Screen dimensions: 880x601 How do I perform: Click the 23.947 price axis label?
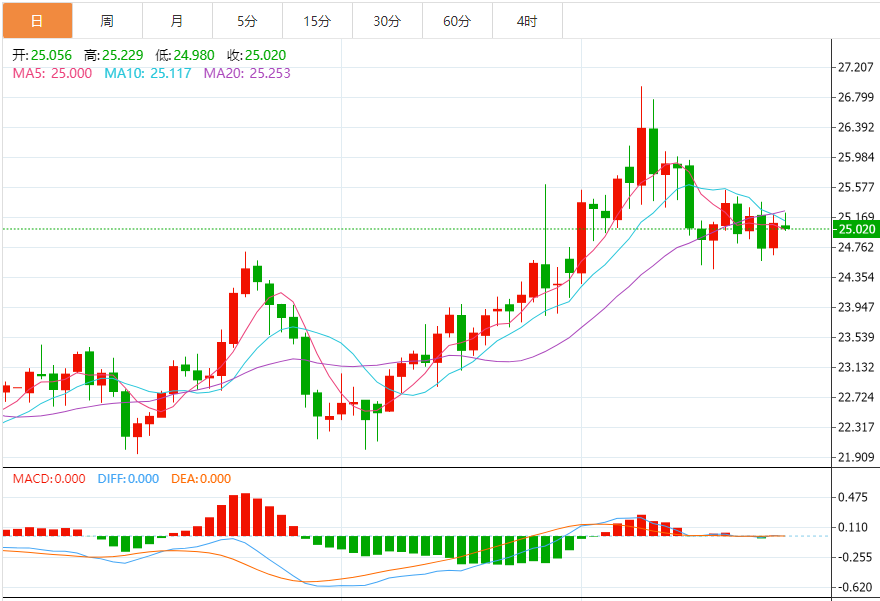click(856, 307)
